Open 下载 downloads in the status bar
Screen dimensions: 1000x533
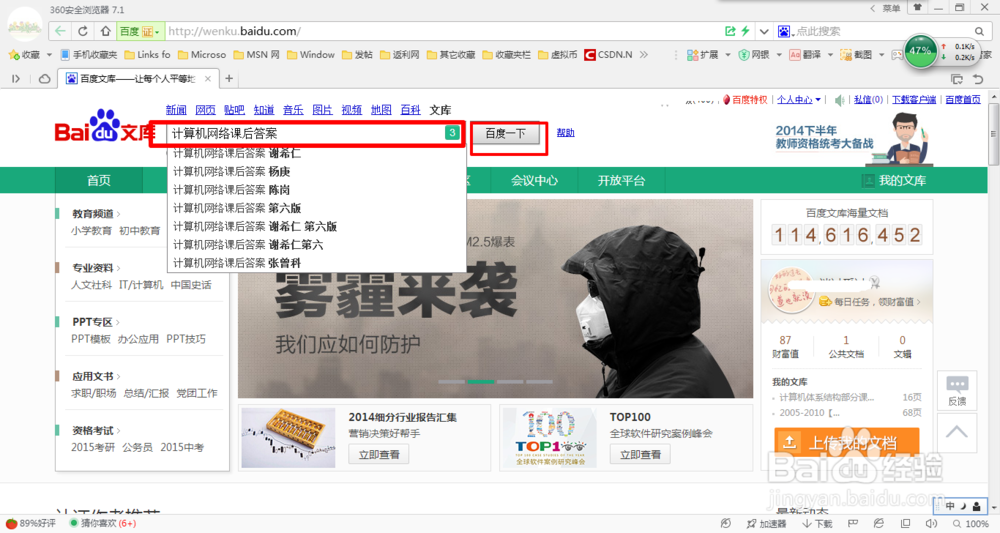coord(818,524)
